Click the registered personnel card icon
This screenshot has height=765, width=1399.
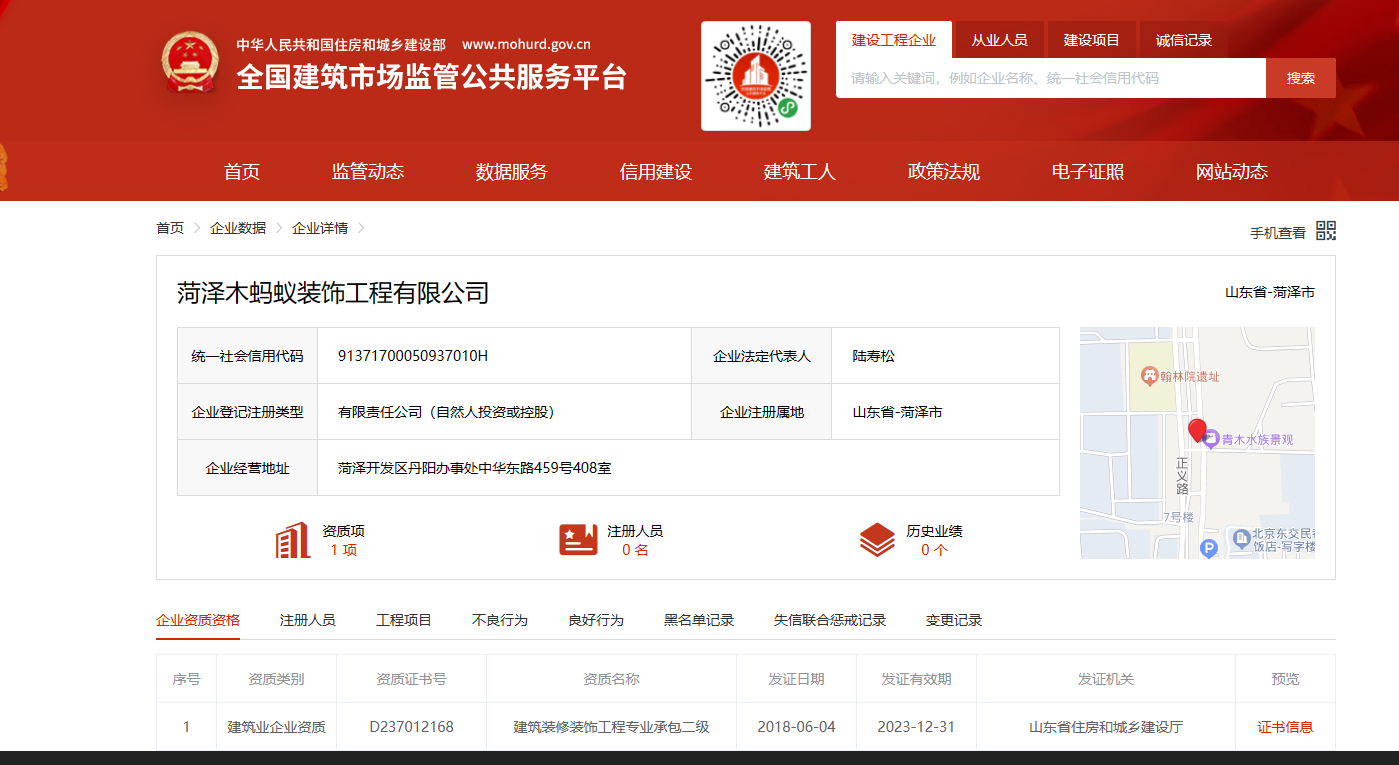pyautogui.click(x=578, y=540)
